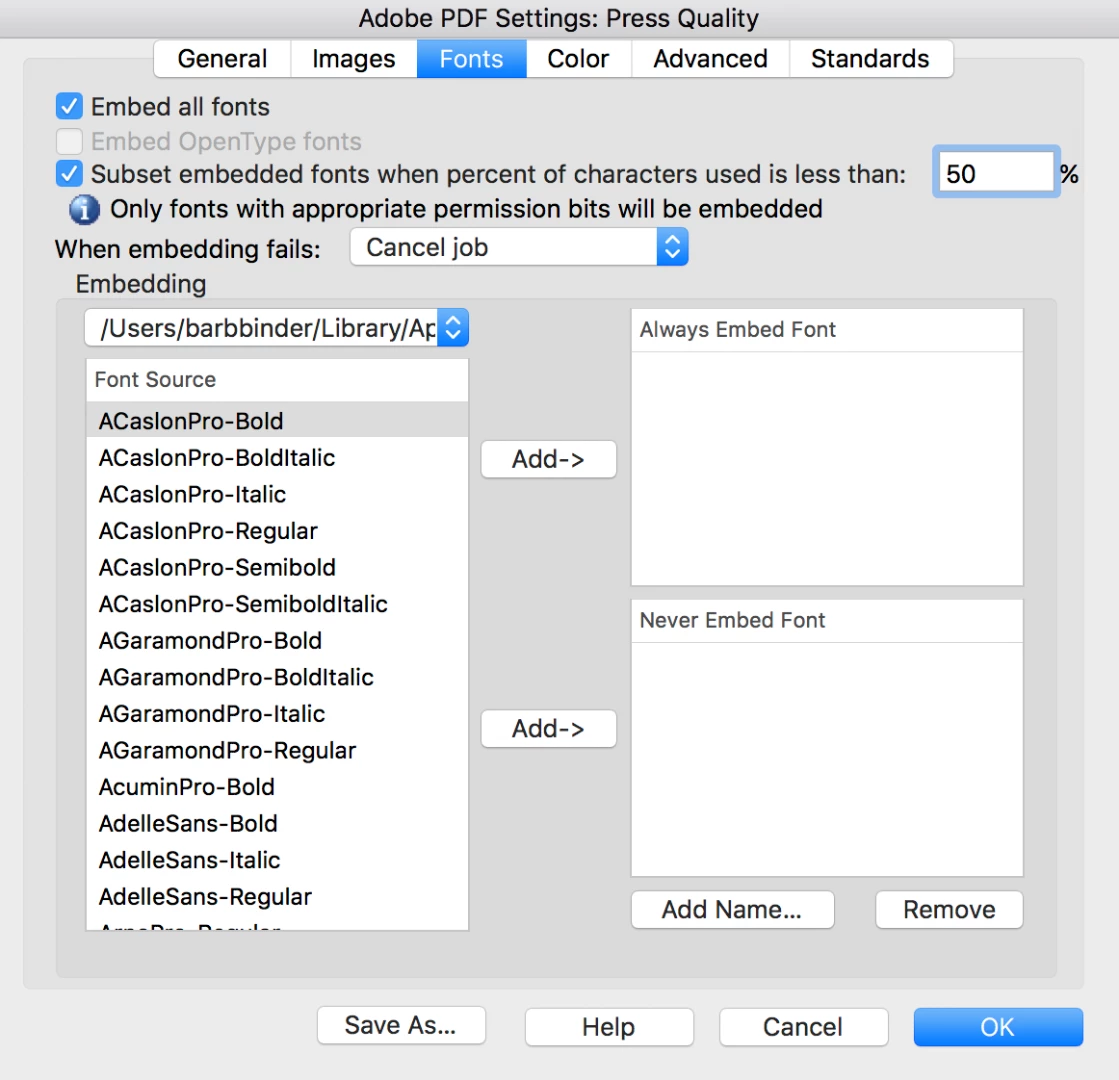
Task: Select AGaramondPro-Bold font
Action: point(277,640)
